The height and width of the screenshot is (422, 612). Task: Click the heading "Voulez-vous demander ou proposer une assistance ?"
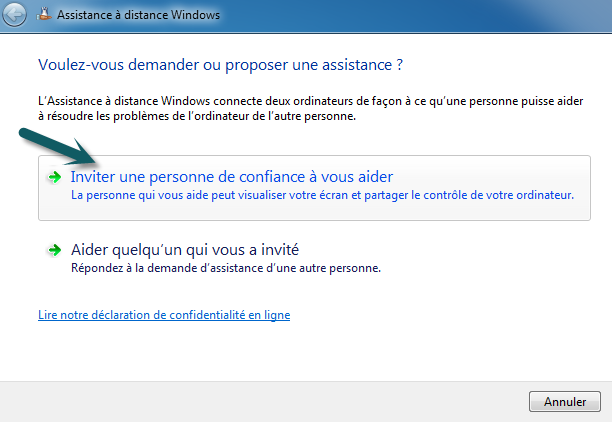[220, 64]
